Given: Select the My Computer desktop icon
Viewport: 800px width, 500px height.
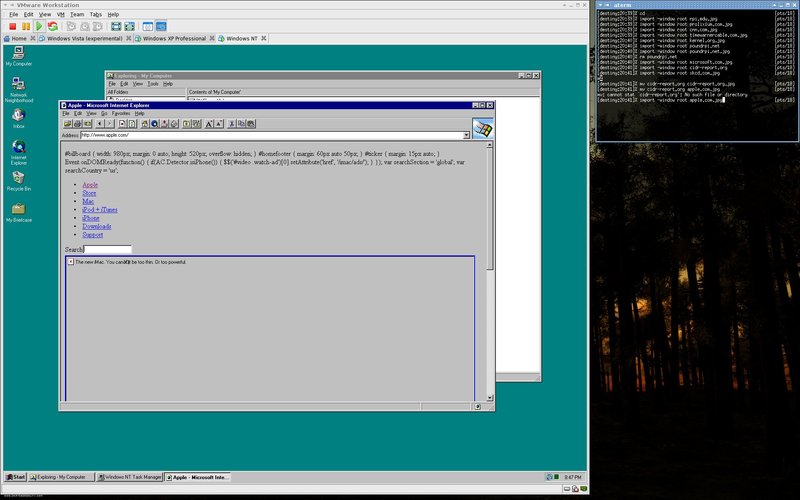Looking at the screenshot, I should point(19,56).
